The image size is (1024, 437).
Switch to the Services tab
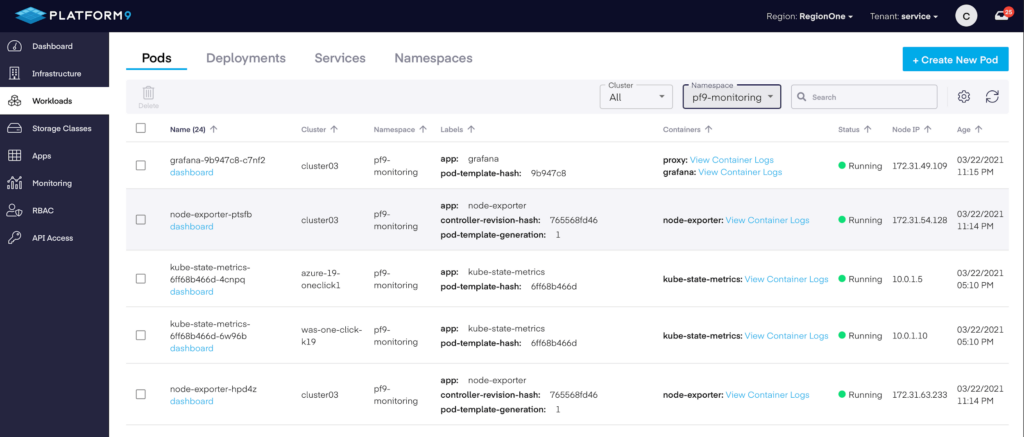[340, 58]
